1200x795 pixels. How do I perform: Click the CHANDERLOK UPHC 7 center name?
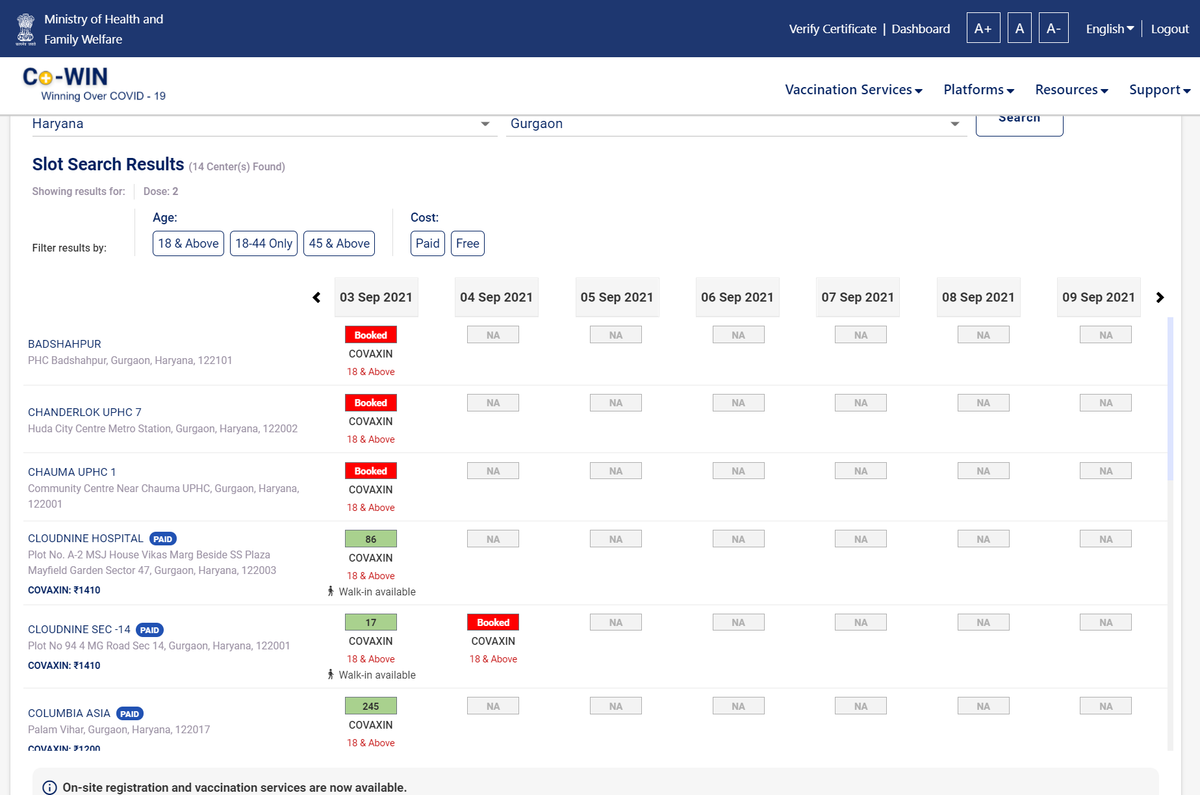[85, 412]
